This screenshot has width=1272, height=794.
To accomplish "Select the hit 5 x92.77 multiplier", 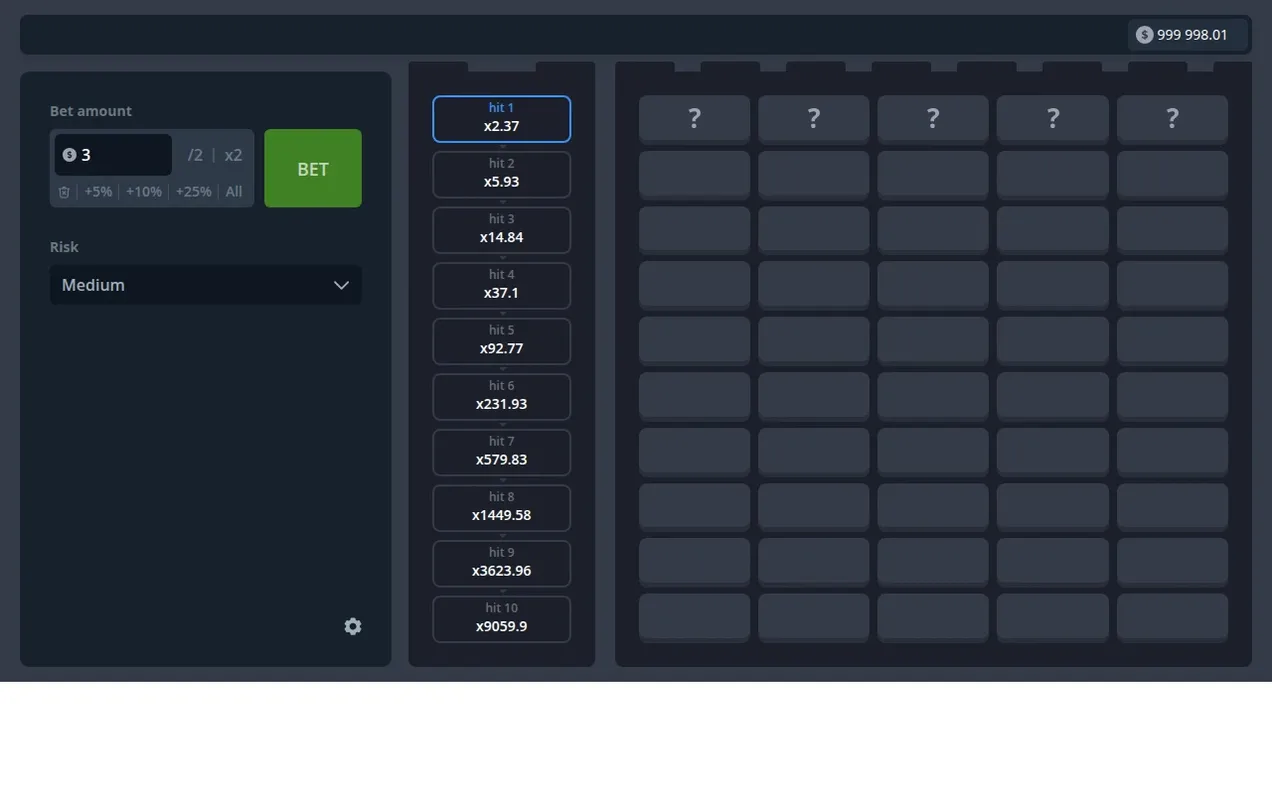I will (x=502, y=341).
